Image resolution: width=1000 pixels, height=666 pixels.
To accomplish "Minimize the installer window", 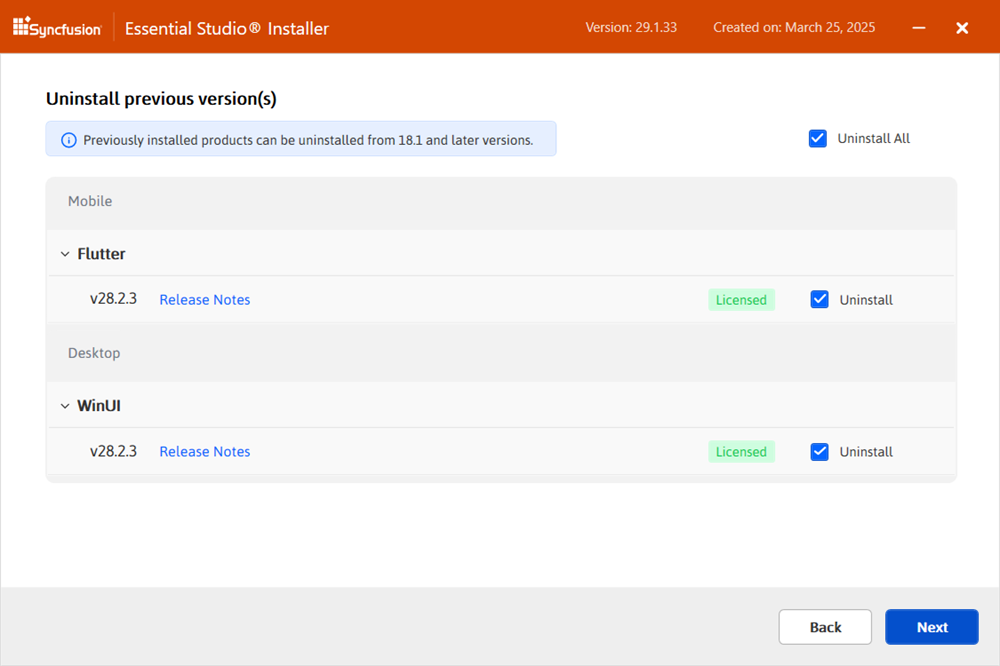I will tap(918, 27).
